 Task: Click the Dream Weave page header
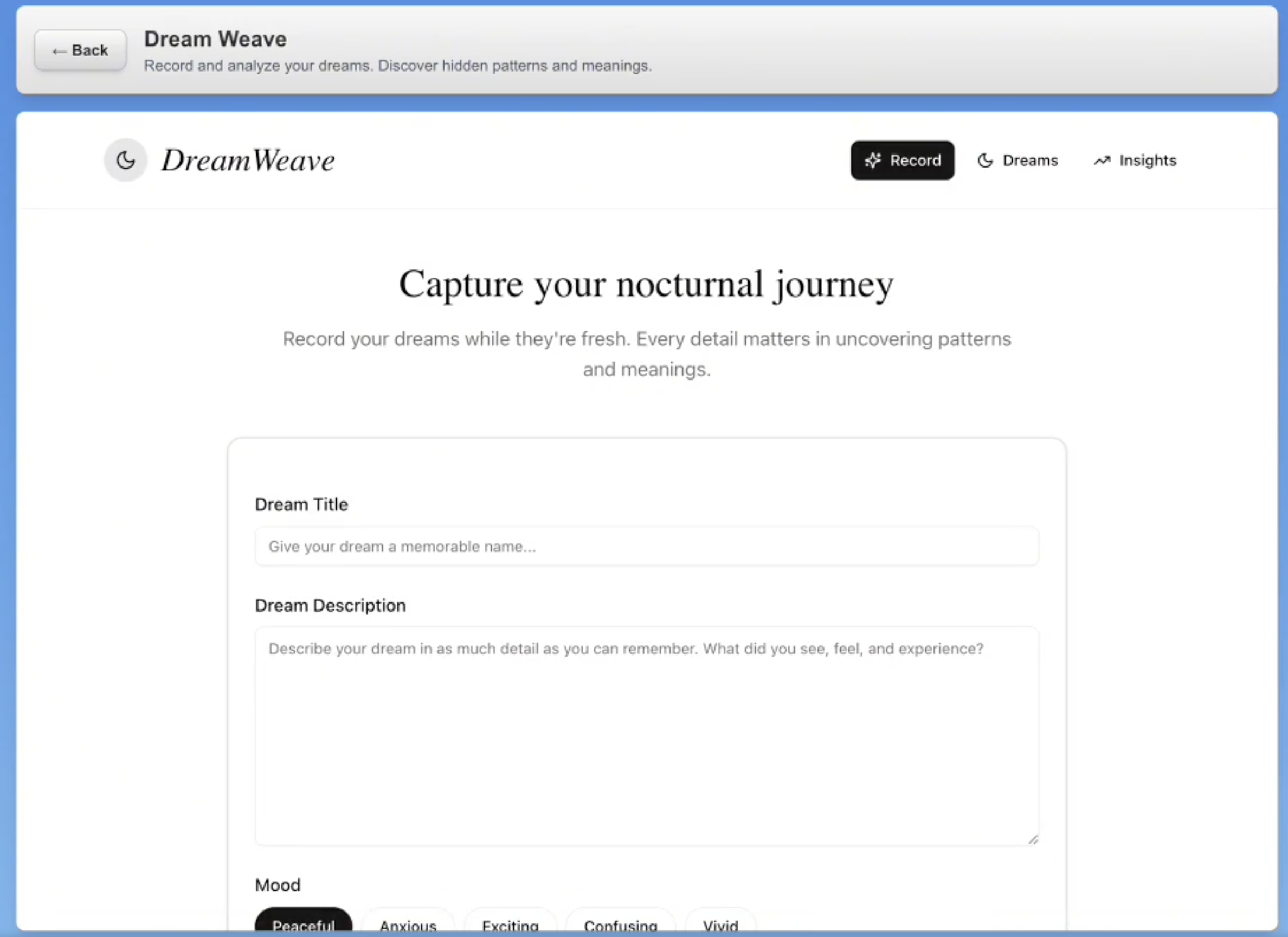click(x=215, y=38)
